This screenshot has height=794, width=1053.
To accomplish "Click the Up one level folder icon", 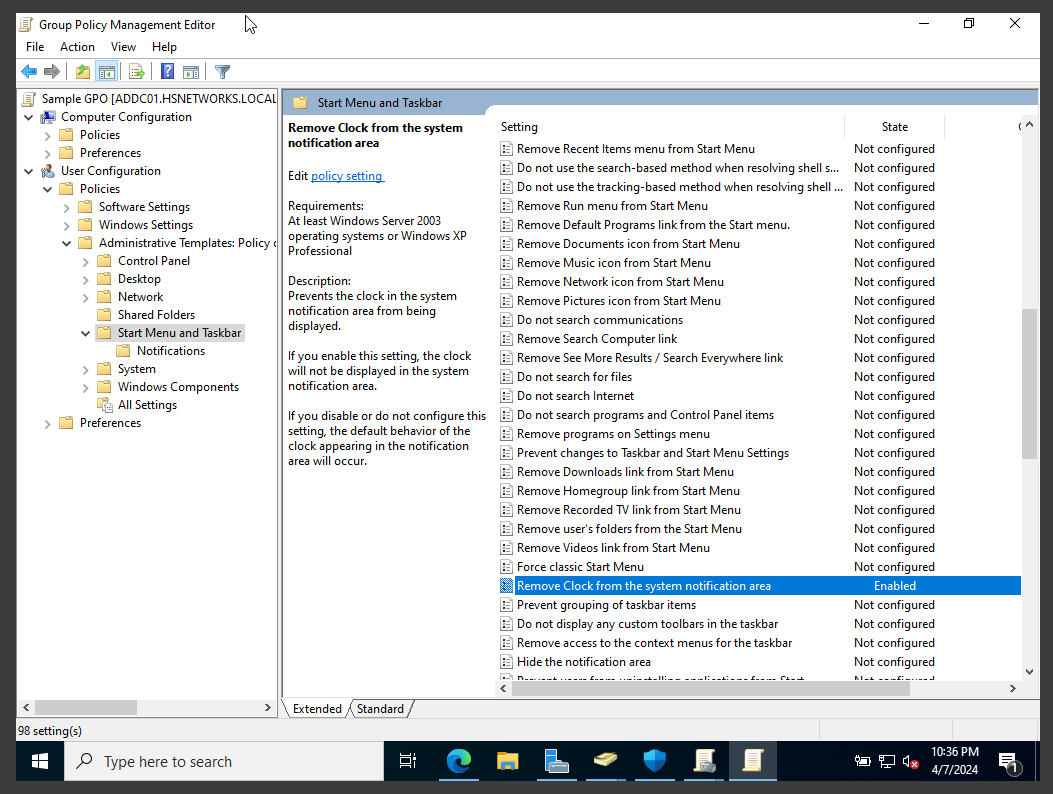I will 83,71.
